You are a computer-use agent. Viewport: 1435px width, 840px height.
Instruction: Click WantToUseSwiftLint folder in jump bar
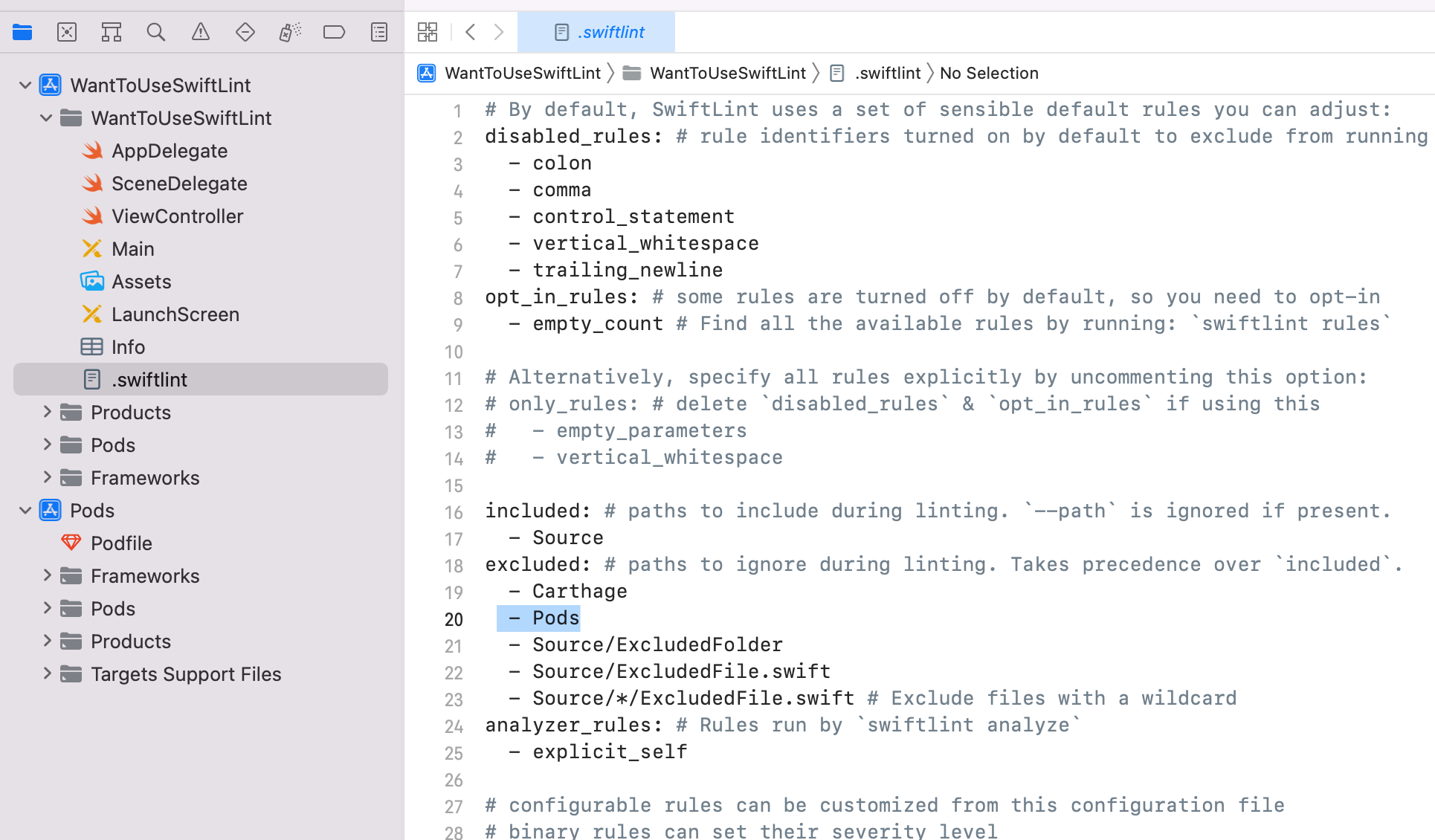(726, 73)
